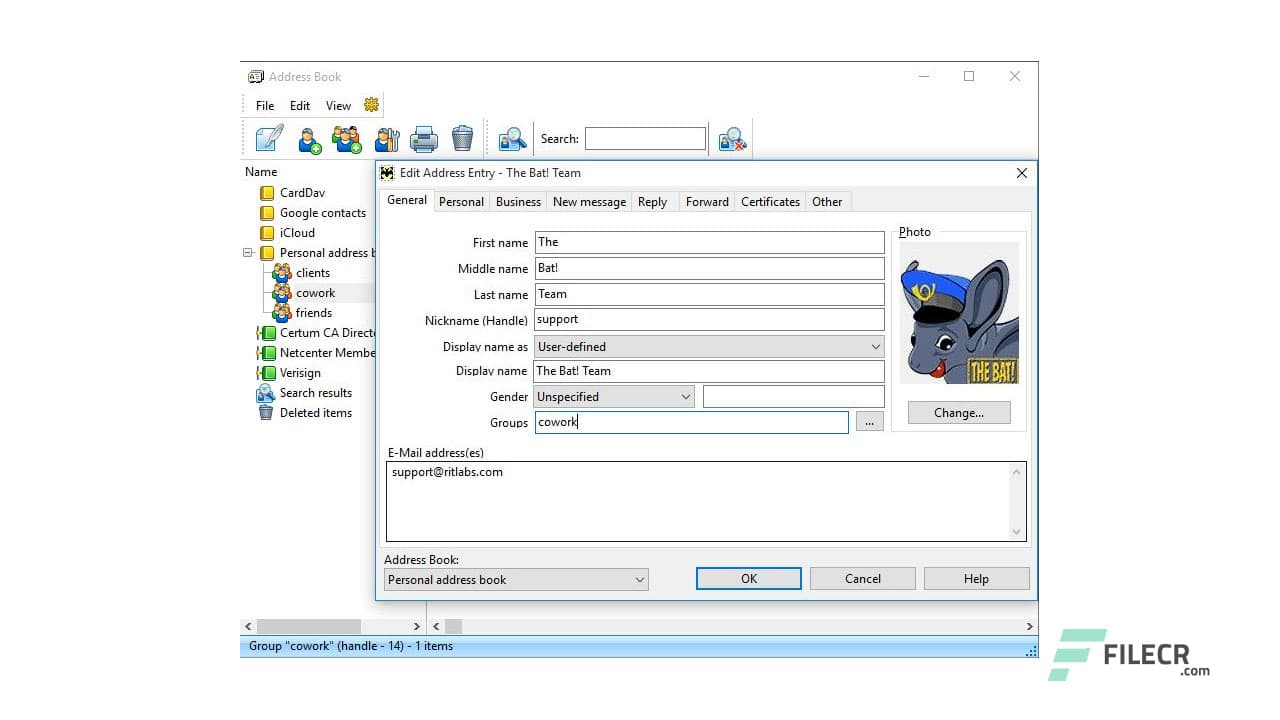
Task: Select the new message quill icon
Action: point(268,138)
